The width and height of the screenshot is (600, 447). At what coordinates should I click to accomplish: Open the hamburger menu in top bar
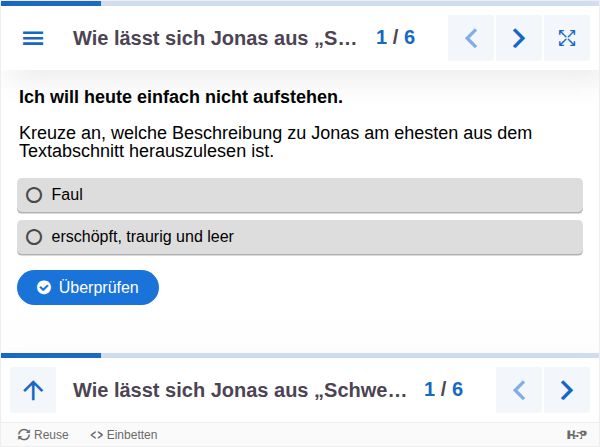pos(33,38)
